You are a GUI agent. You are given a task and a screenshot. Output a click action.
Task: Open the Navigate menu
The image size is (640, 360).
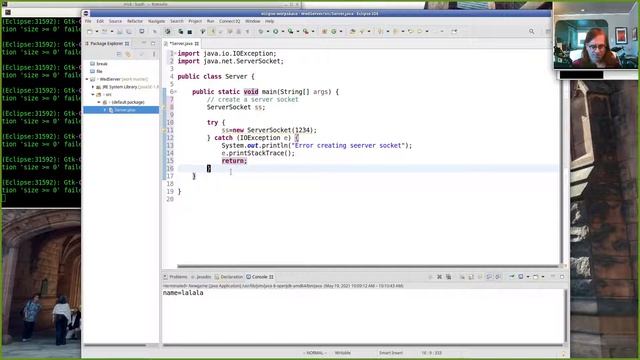(156, 21)
